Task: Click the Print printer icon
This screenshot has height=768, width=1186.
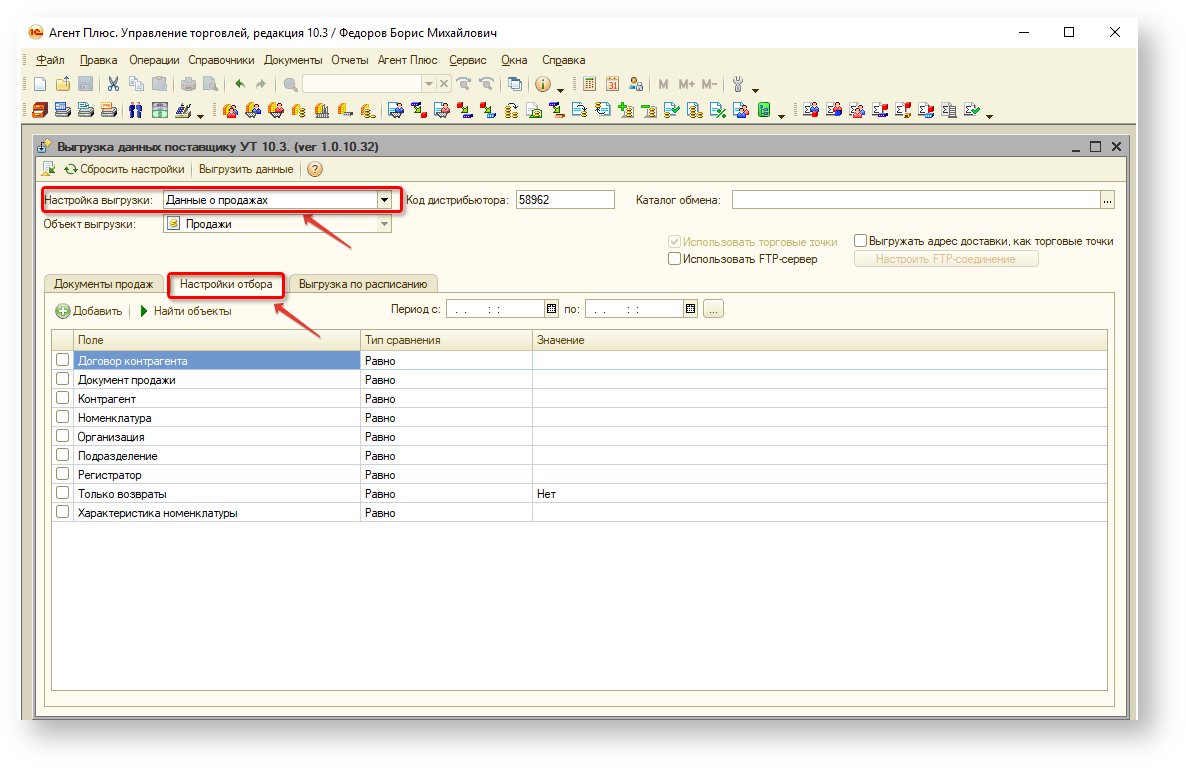Action: (x=188, y=84)
